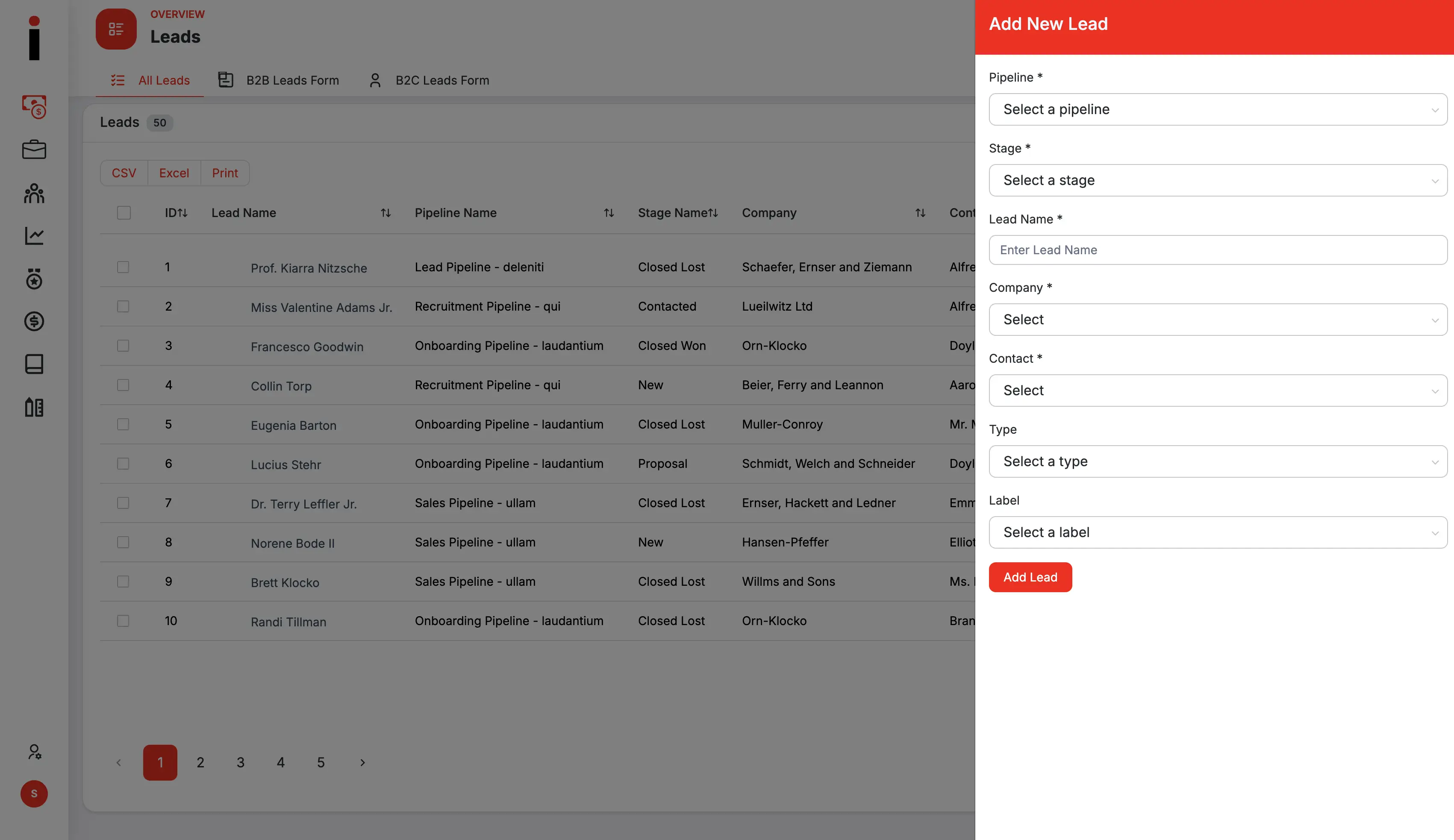Check the box for Miss Valentine Adams Jr.
The image size is (1454, 840).
pyautogui.click(x=123, y=306)
